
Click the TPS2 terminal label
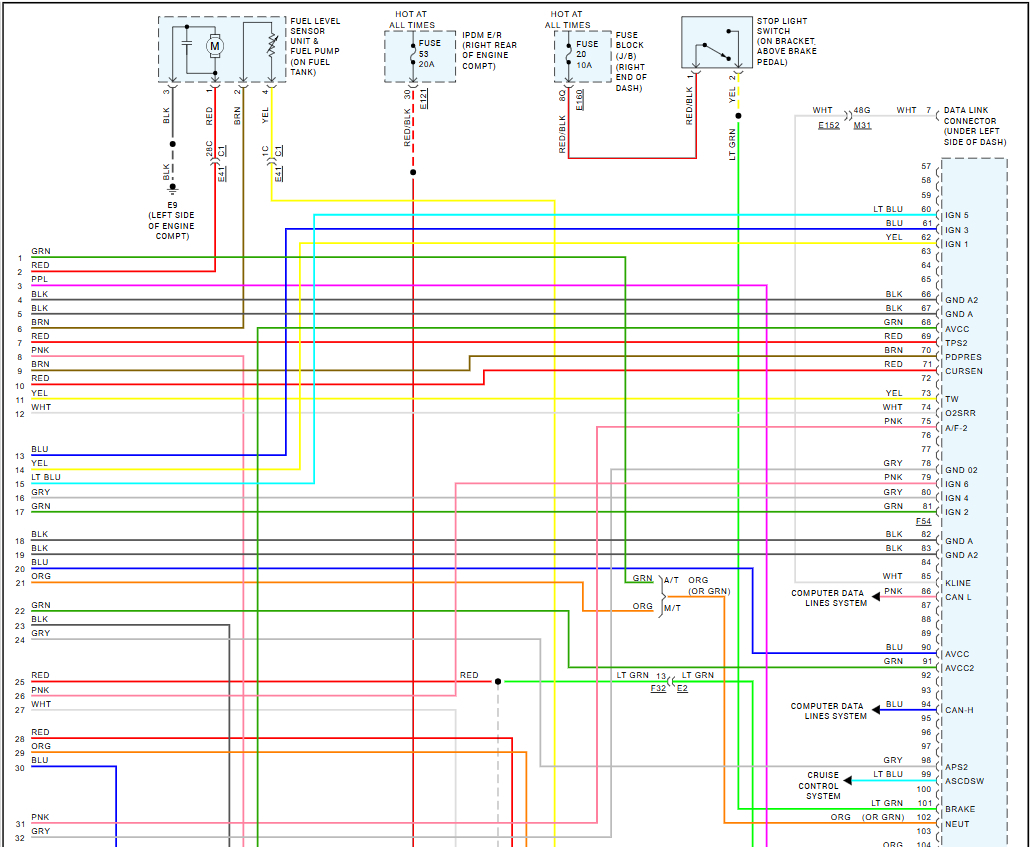coord(956,343)
